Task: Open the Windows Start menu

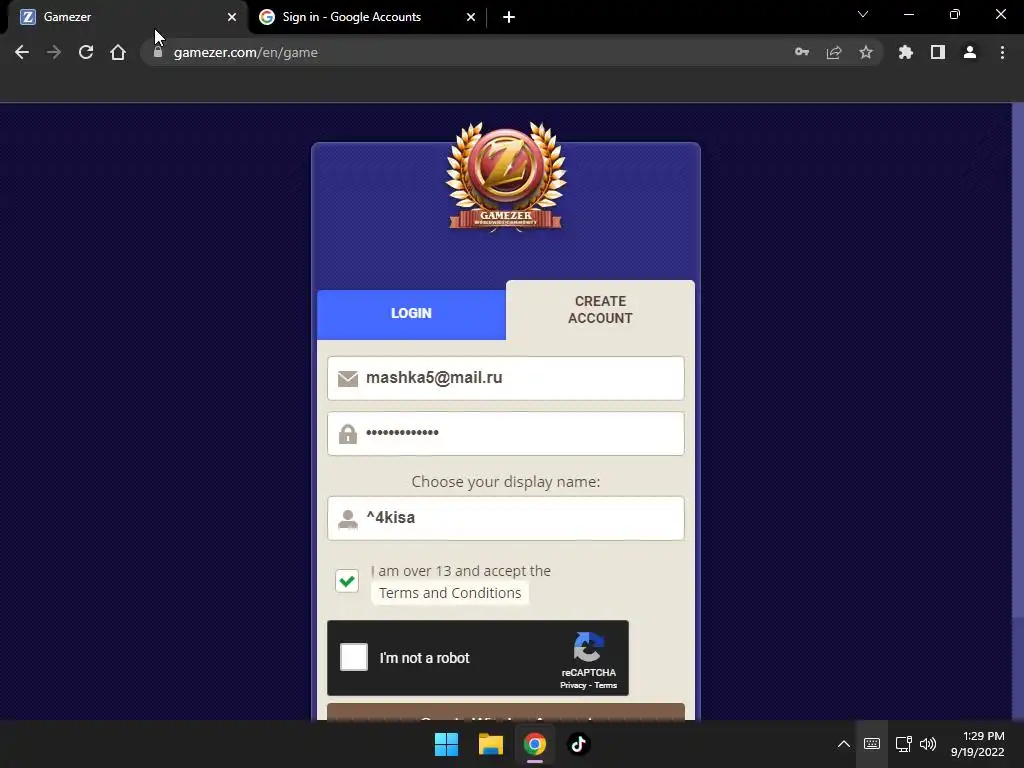Action: click(447, 744)
